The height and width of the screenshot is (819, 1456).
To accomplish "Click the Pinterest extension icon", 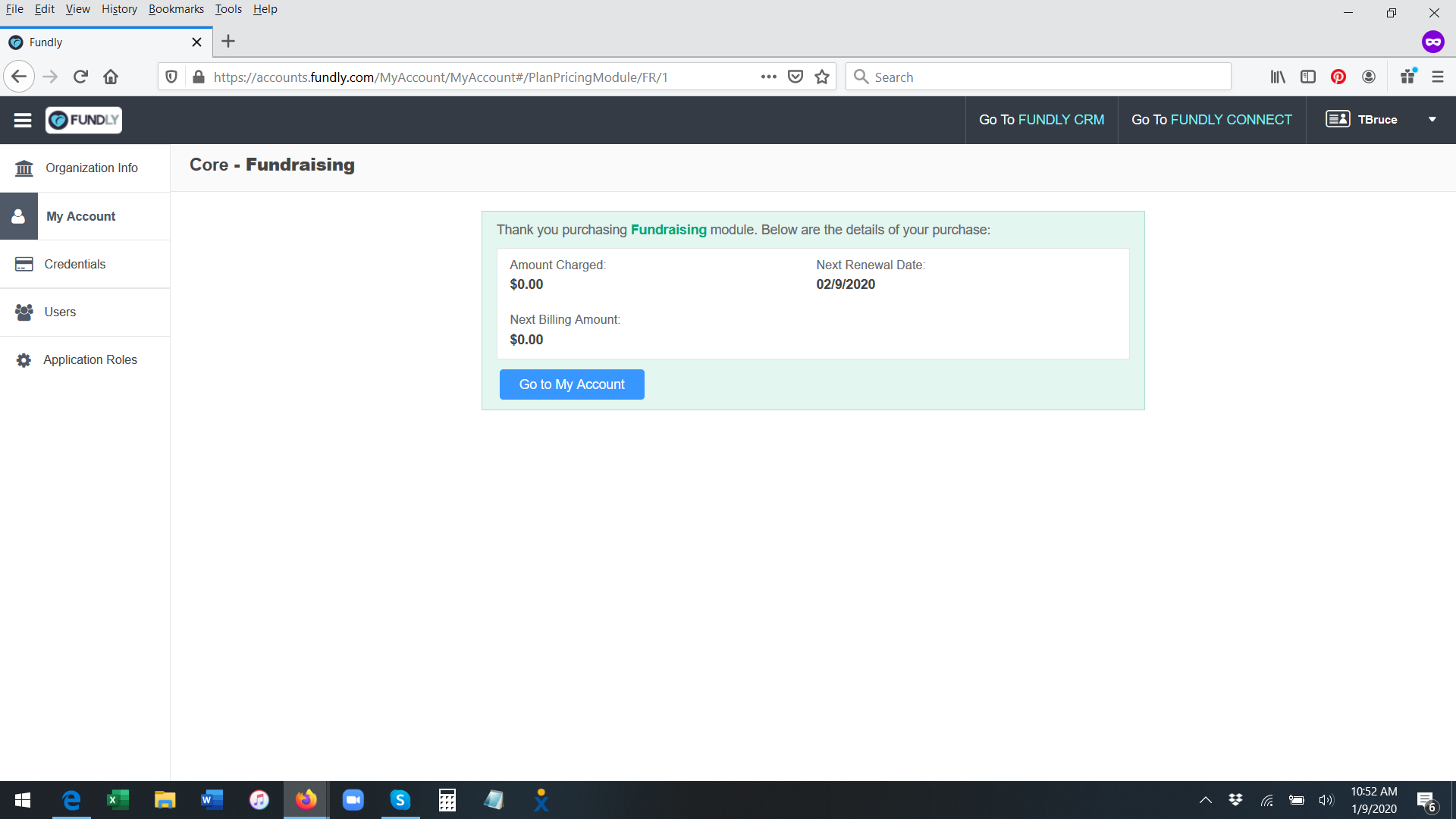I will [1338, 77].
